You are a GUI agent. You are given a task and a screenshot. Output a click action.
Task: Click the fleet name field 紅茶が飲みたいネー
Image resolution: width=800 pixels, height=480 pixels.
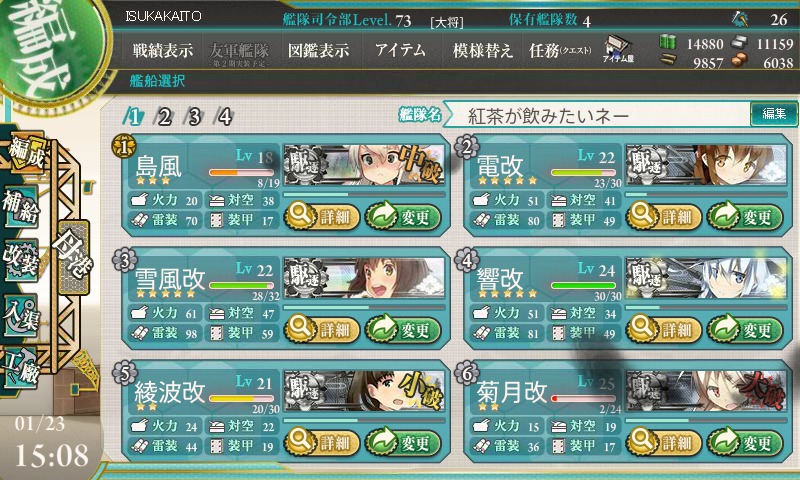click(597, 115)
